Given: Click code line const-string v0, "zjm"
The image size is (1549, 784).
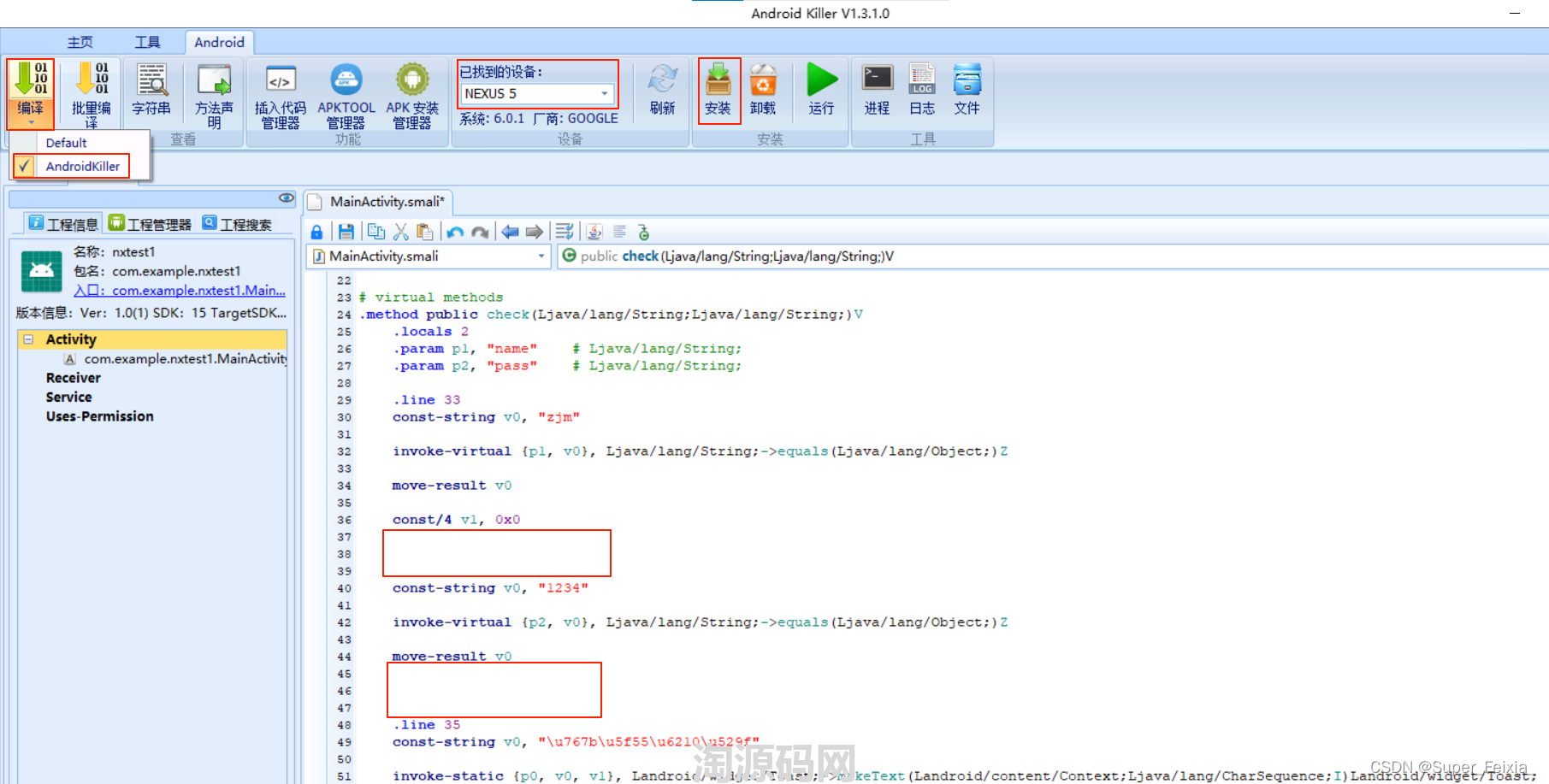Looking at the screenshot, I should (x=486, y=417).
